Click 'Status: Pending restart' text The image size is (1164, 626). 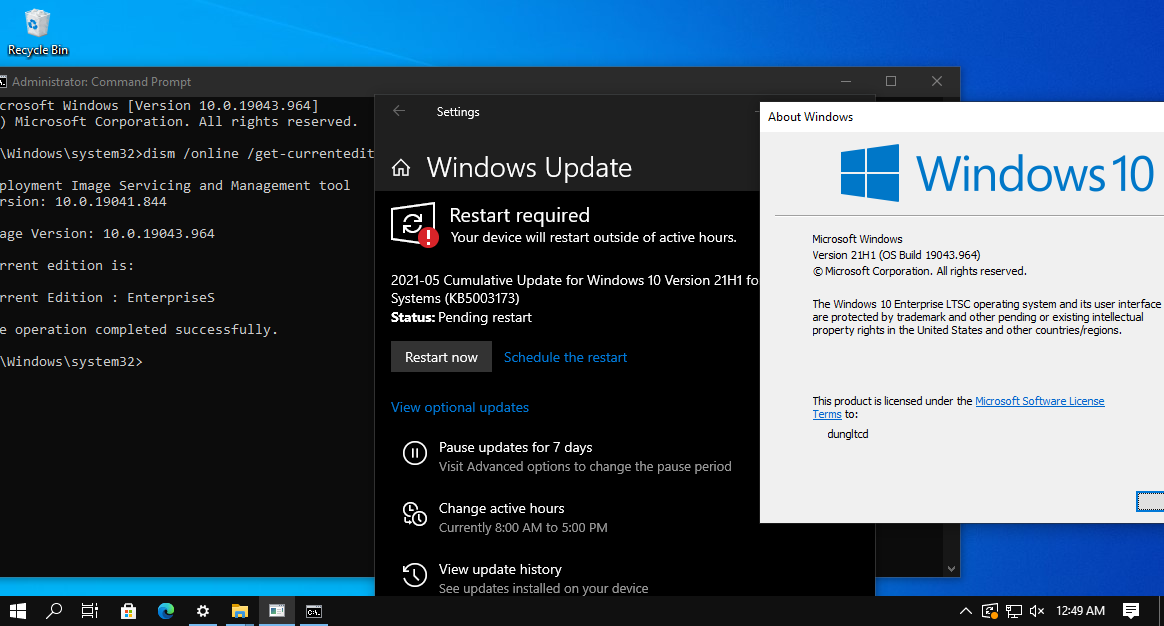461,317
